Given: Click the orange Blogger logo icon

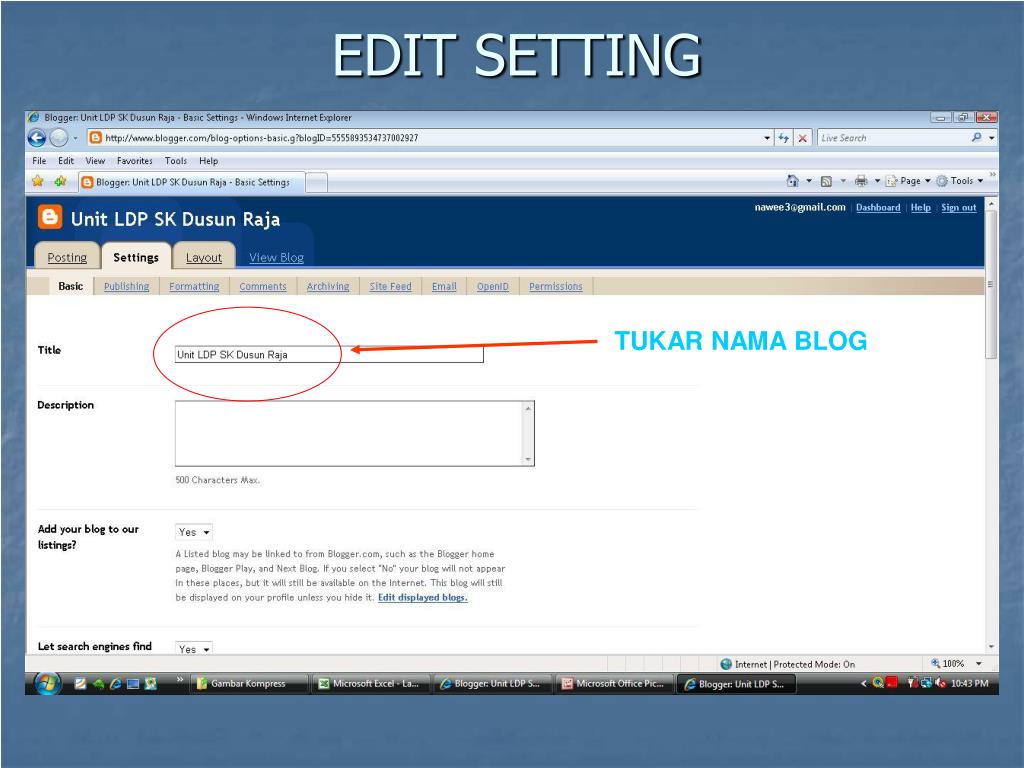Looking at the screenshot, I should pyautogui.click(x=50, y=217).
